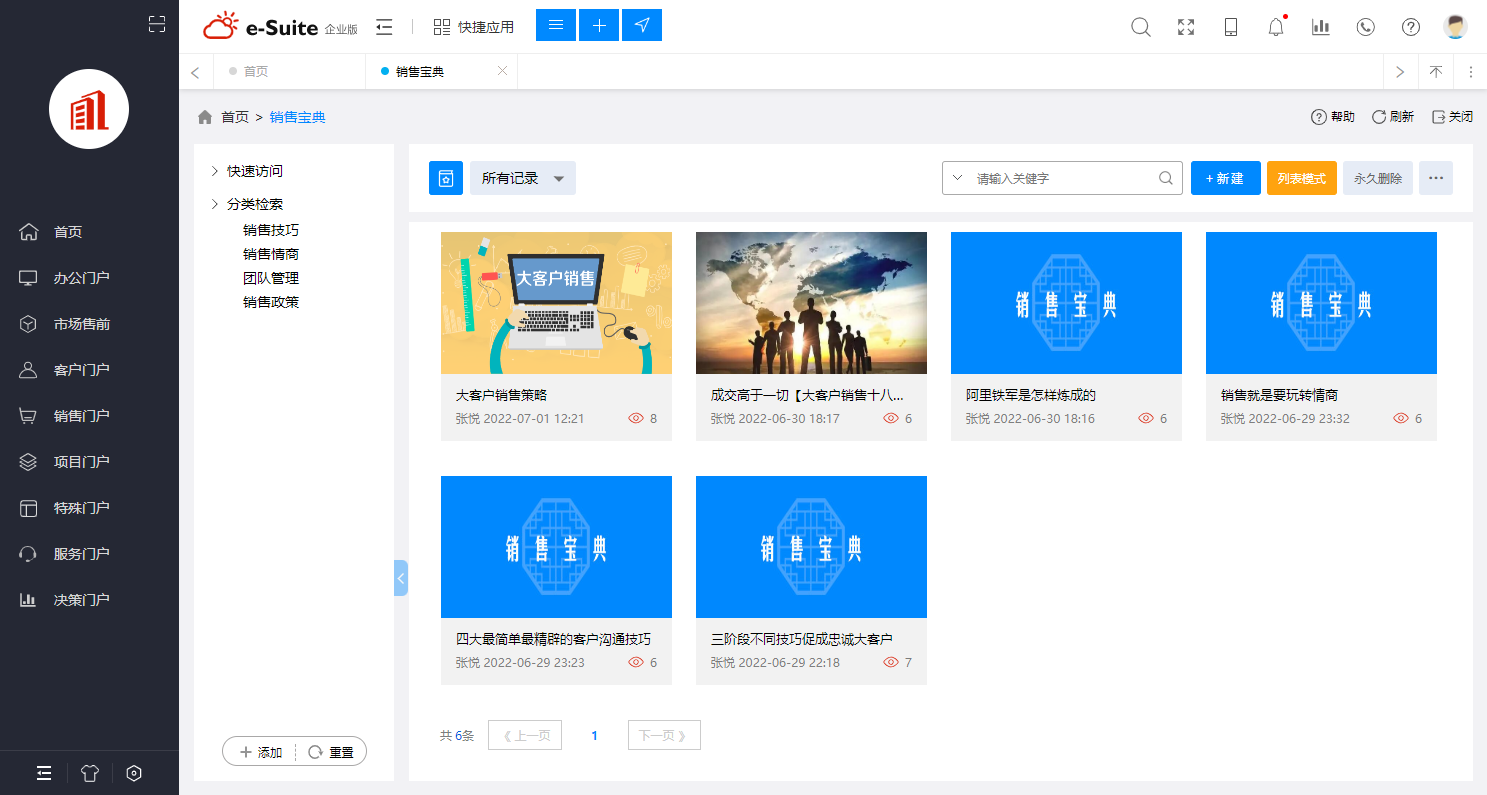Open the global search magnifier icon
The height and width of the screenshot is (795, 1487).
[1140, 27]
